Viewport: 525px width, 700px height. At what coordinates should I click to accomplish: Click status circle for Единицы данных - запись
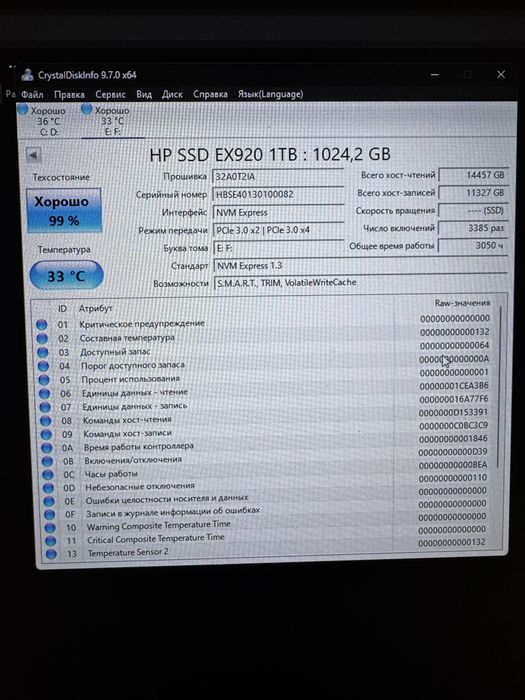(45, 407)
